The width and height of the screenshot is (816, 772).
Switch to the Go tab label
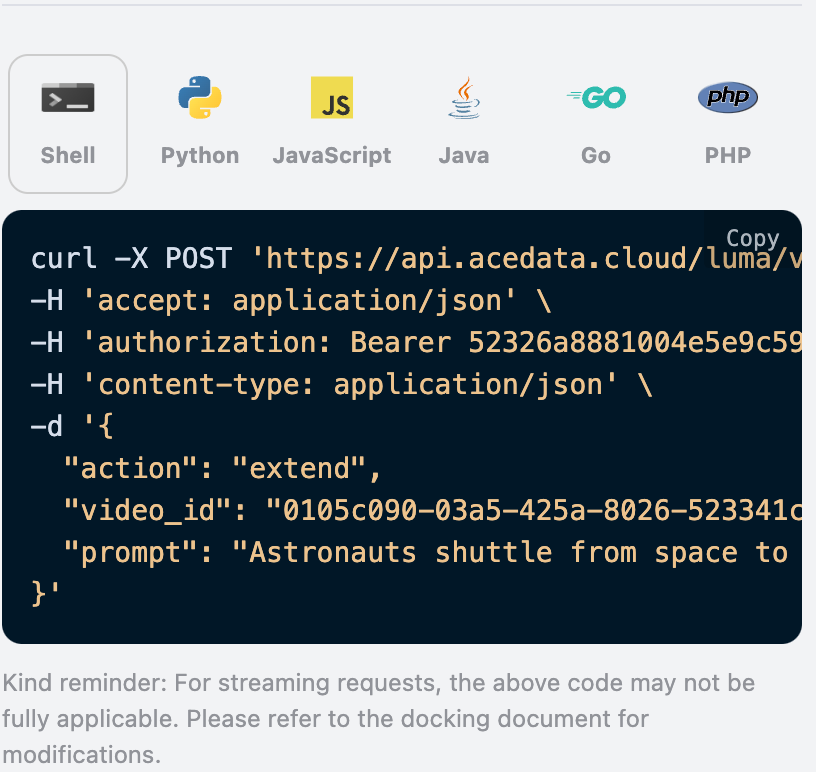(596, 155)
